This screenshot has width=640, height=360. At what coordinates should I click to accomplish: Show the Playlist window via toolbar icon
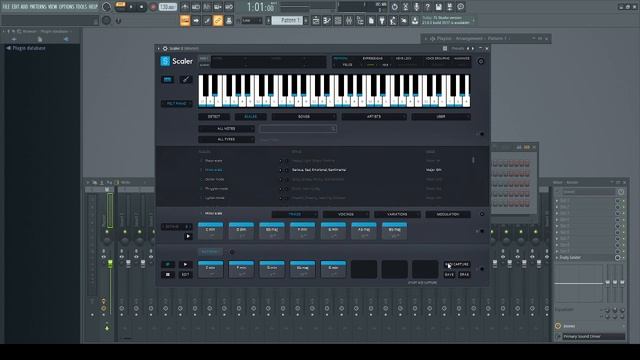(x=316, y=20)
